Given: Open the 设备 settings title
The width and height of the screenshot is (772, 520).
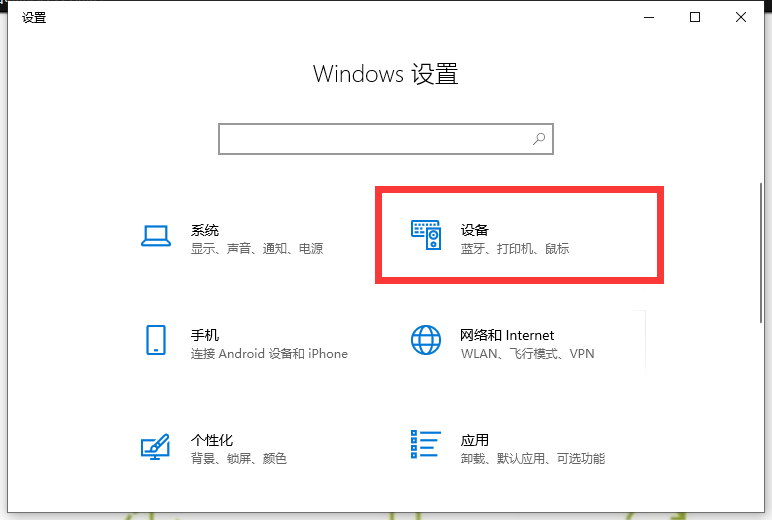Looking at the screenshot, I should click(475, 230).
